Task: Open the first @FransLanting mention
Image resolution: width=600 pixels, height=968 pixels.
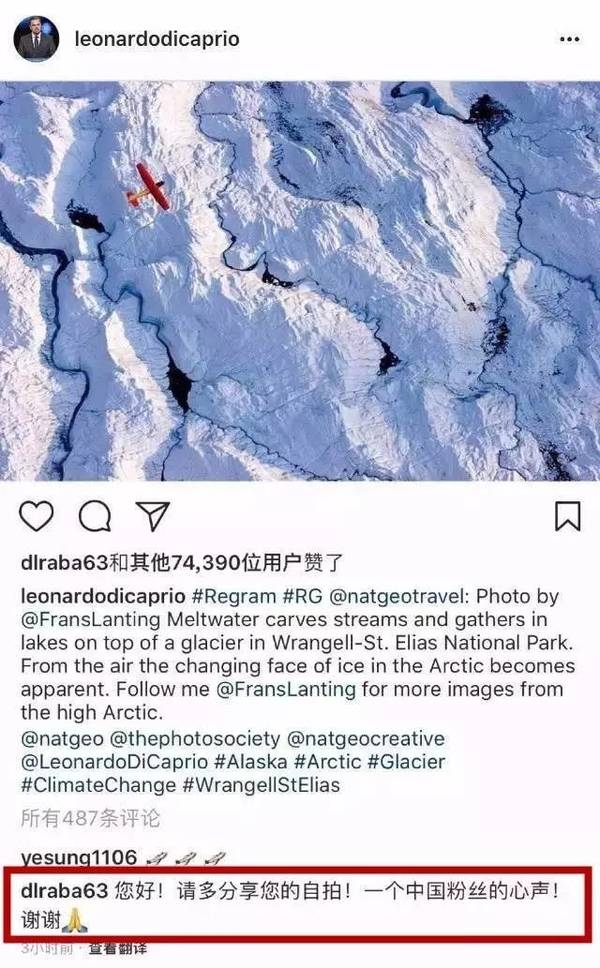Action: pyautogui.click(x=91, y=619)
